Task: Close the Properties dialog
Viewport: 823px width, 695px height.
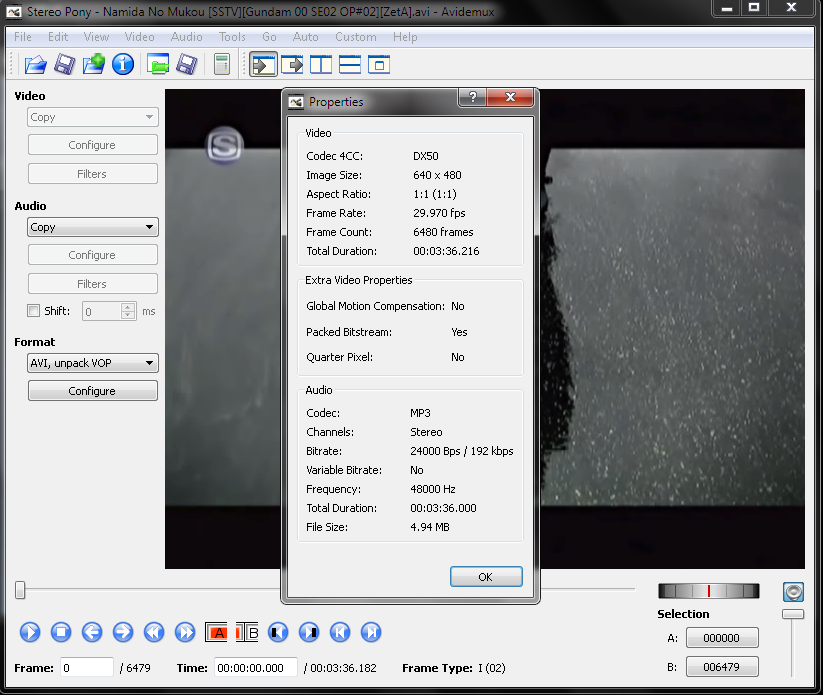Action: 510,97
